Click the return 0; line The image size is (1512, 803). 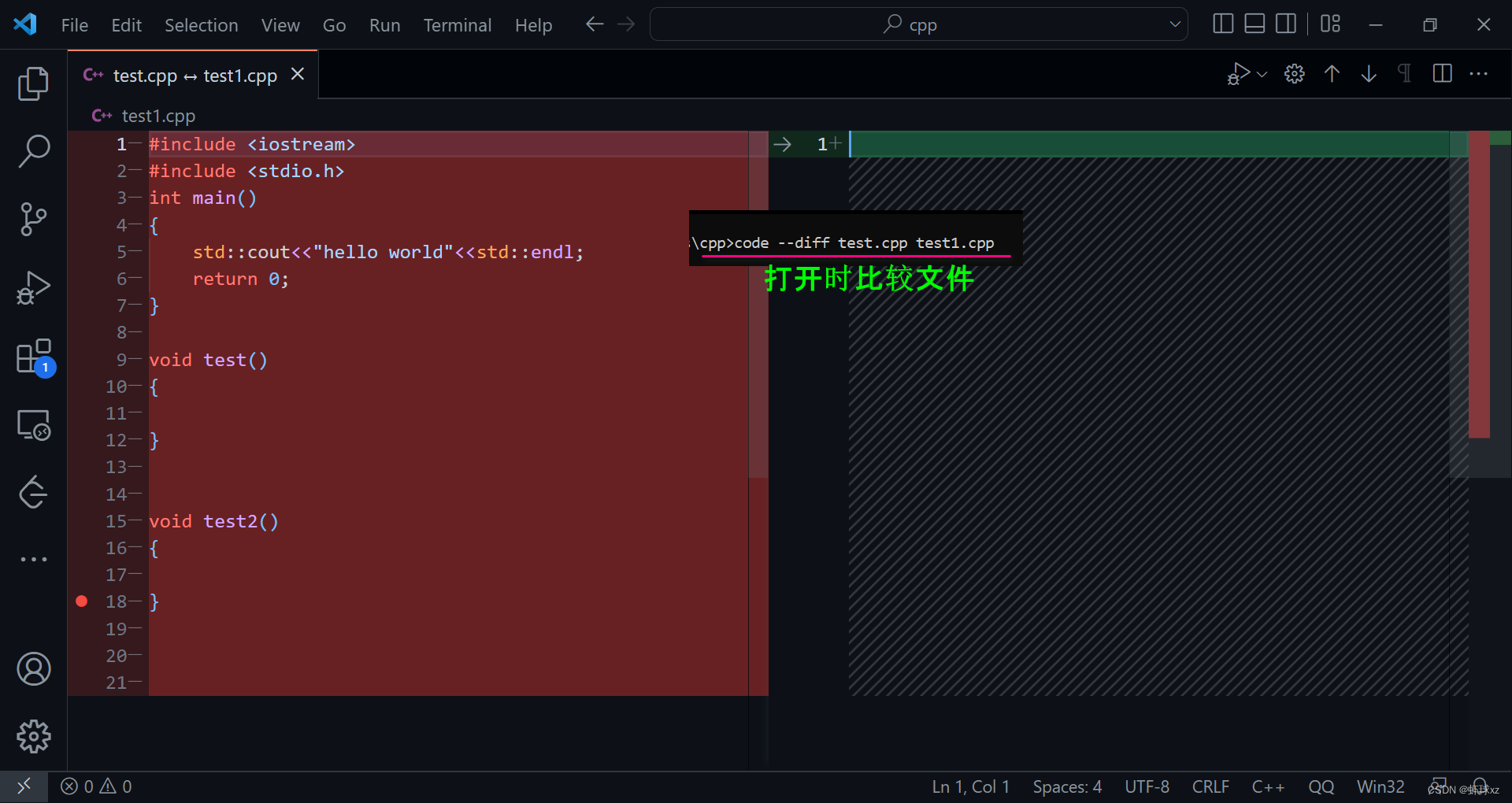[241, 279]
